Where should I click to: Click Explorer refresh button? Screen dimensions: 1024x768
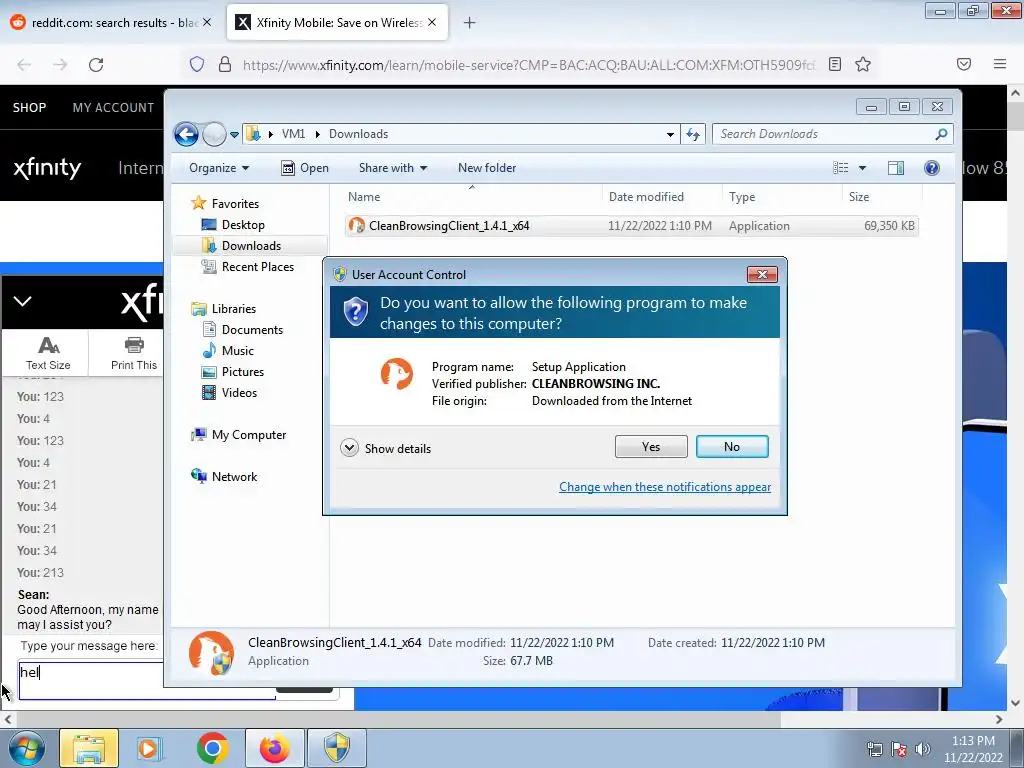coord(692,135)
